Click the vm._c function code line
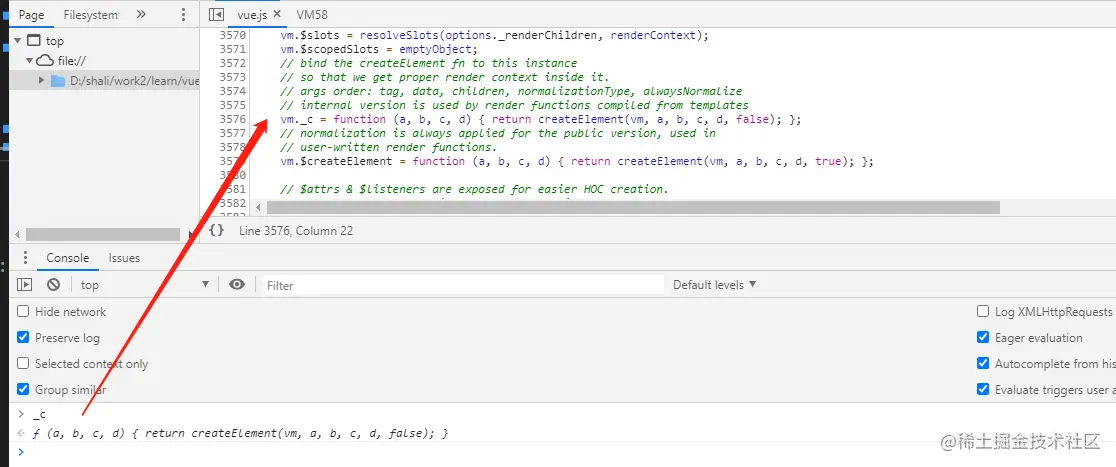Image resolution: width=1116 pixels, height=467 pixels. coord(540,119)
